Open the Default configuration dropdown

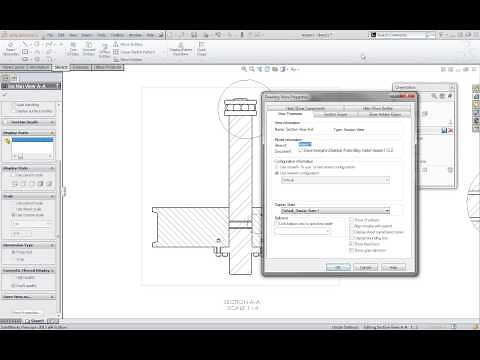point(336,180)
